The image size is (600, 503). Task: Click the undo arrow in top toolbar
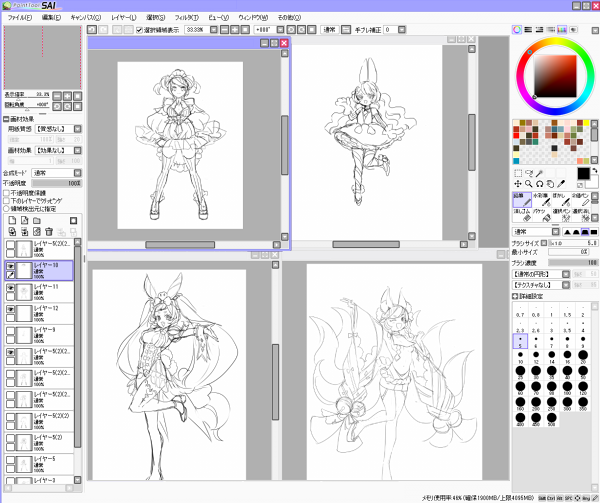coord(92,29)
